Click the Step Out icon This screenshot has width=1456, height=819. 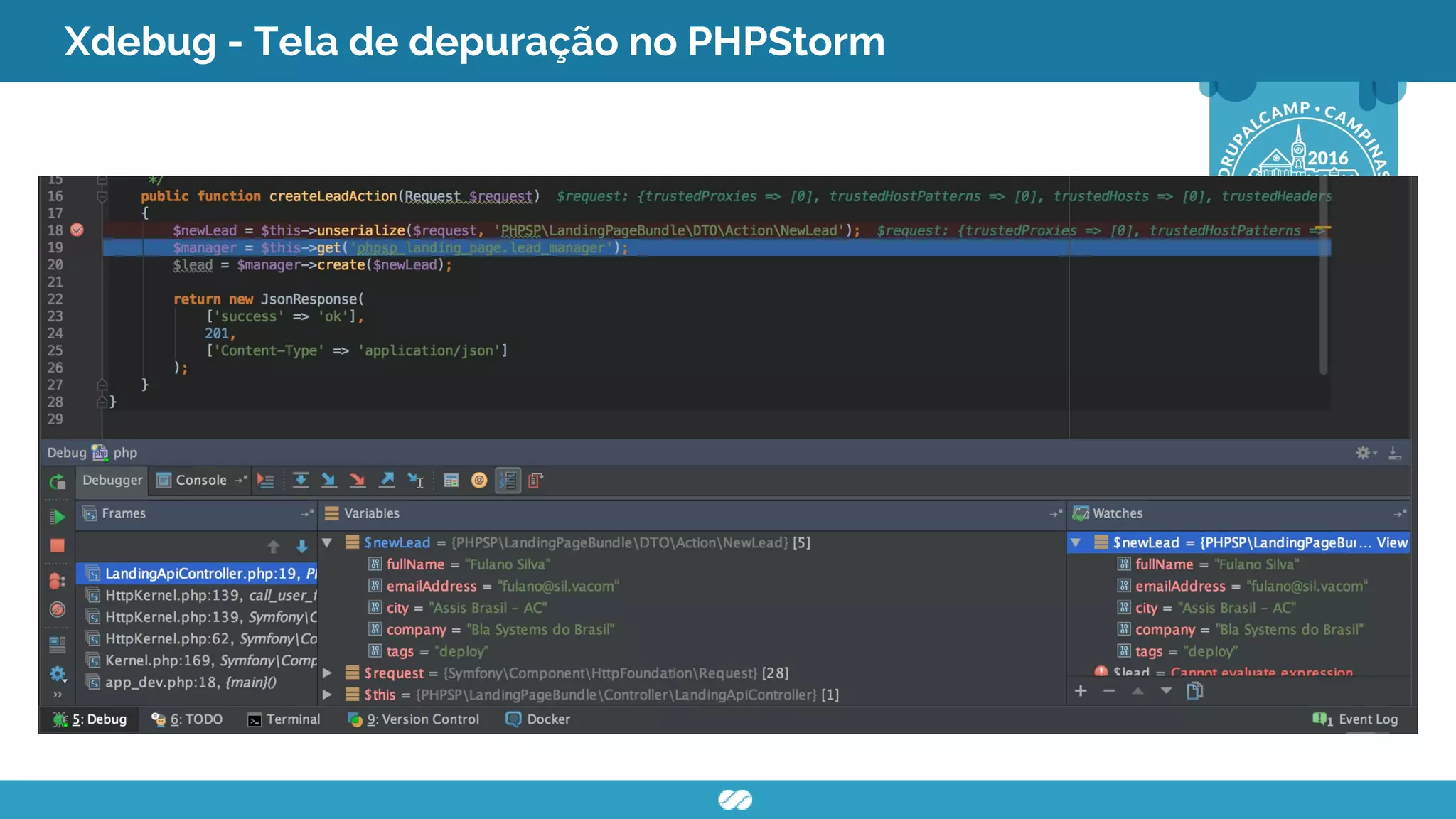[x=387, y=481]
